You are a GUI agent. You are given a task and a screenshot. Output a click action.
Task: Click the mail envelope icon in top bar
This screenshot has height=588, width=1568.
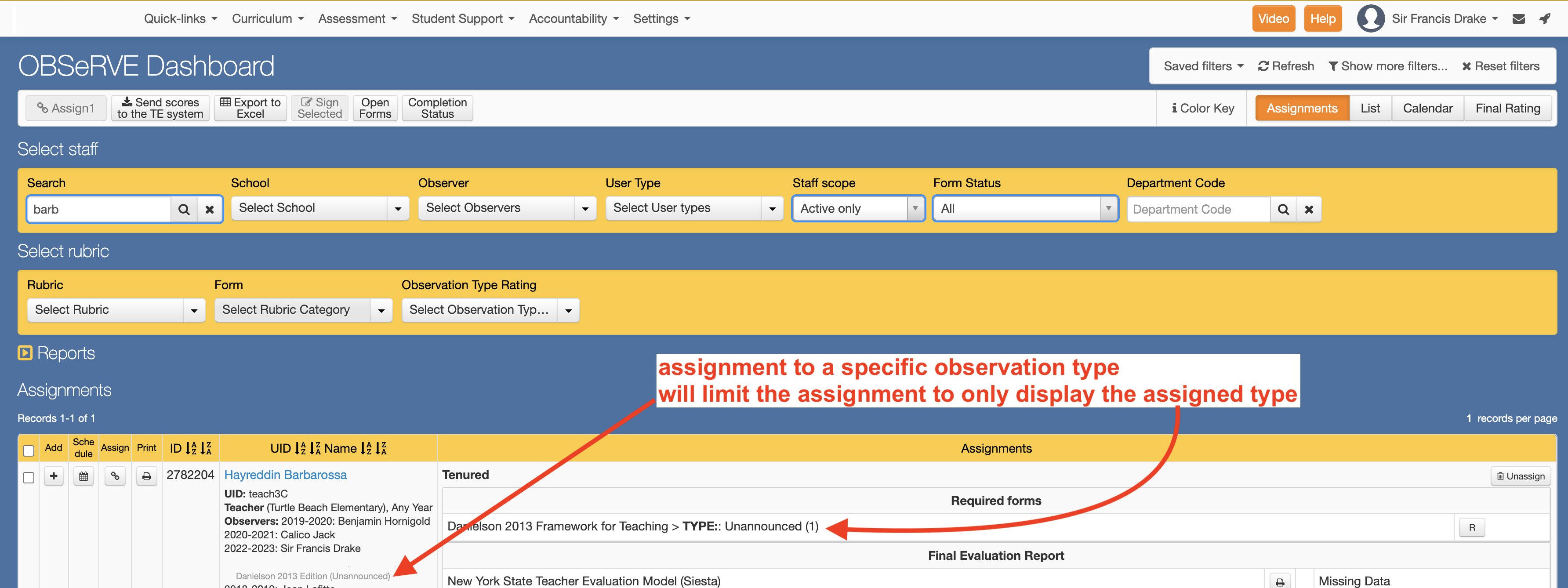point(1518,19)
